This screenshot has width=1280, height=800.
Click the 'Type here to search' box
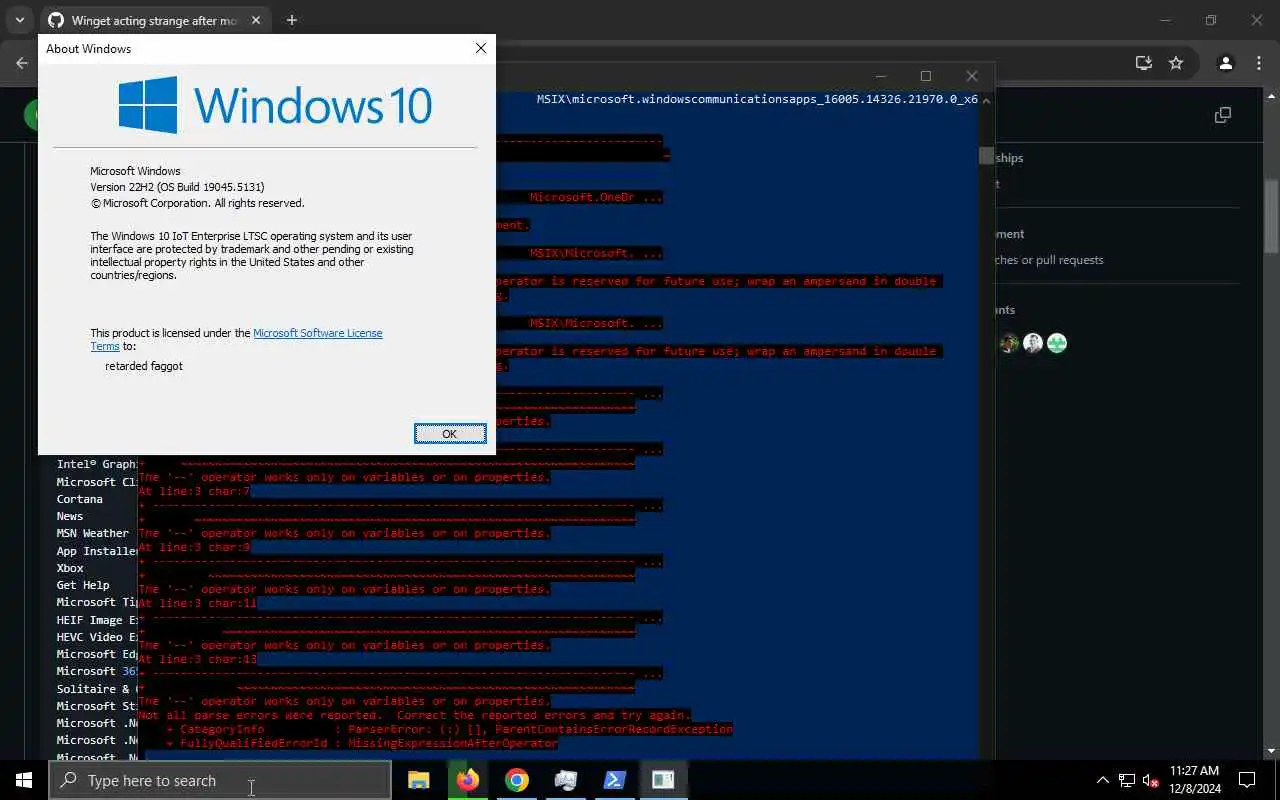pos(220,780)
